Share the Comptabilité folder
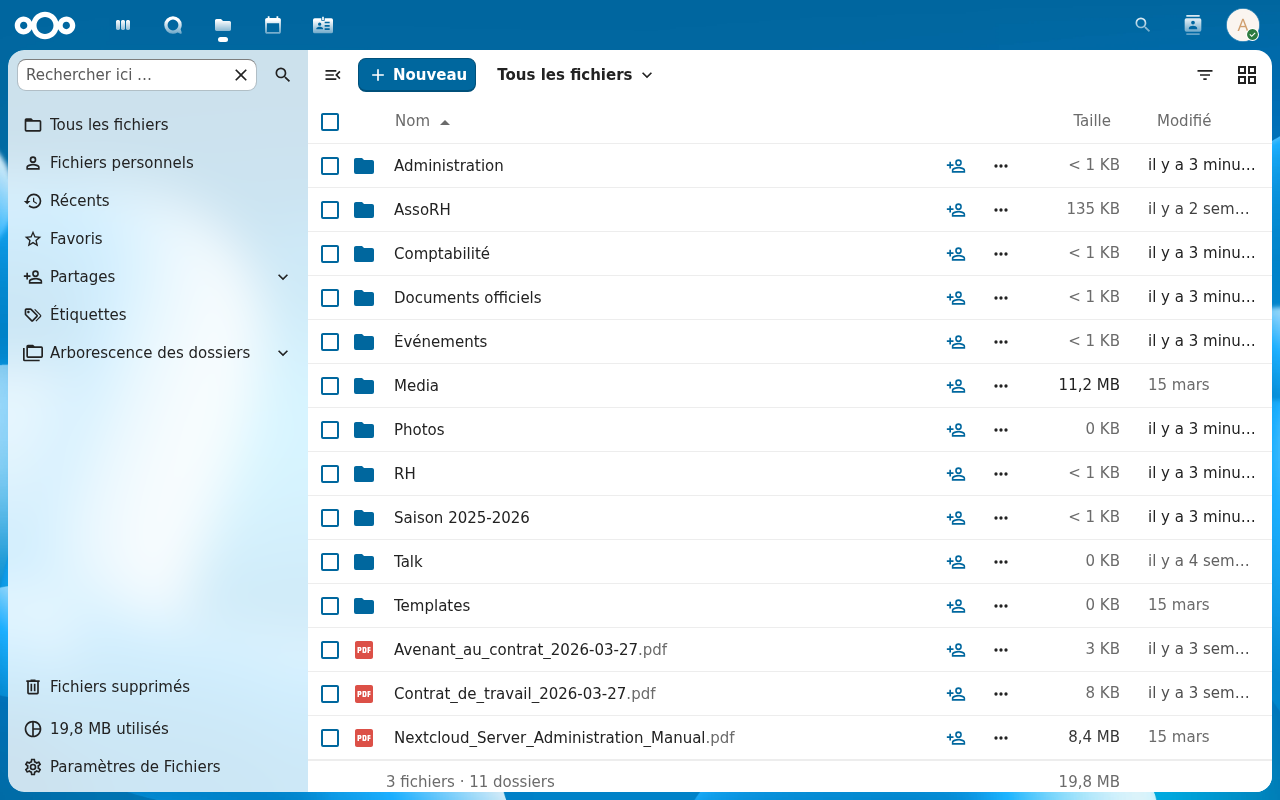Viewport: 1280px width, 800px height. pyautogui.click(x=956, y=254)
